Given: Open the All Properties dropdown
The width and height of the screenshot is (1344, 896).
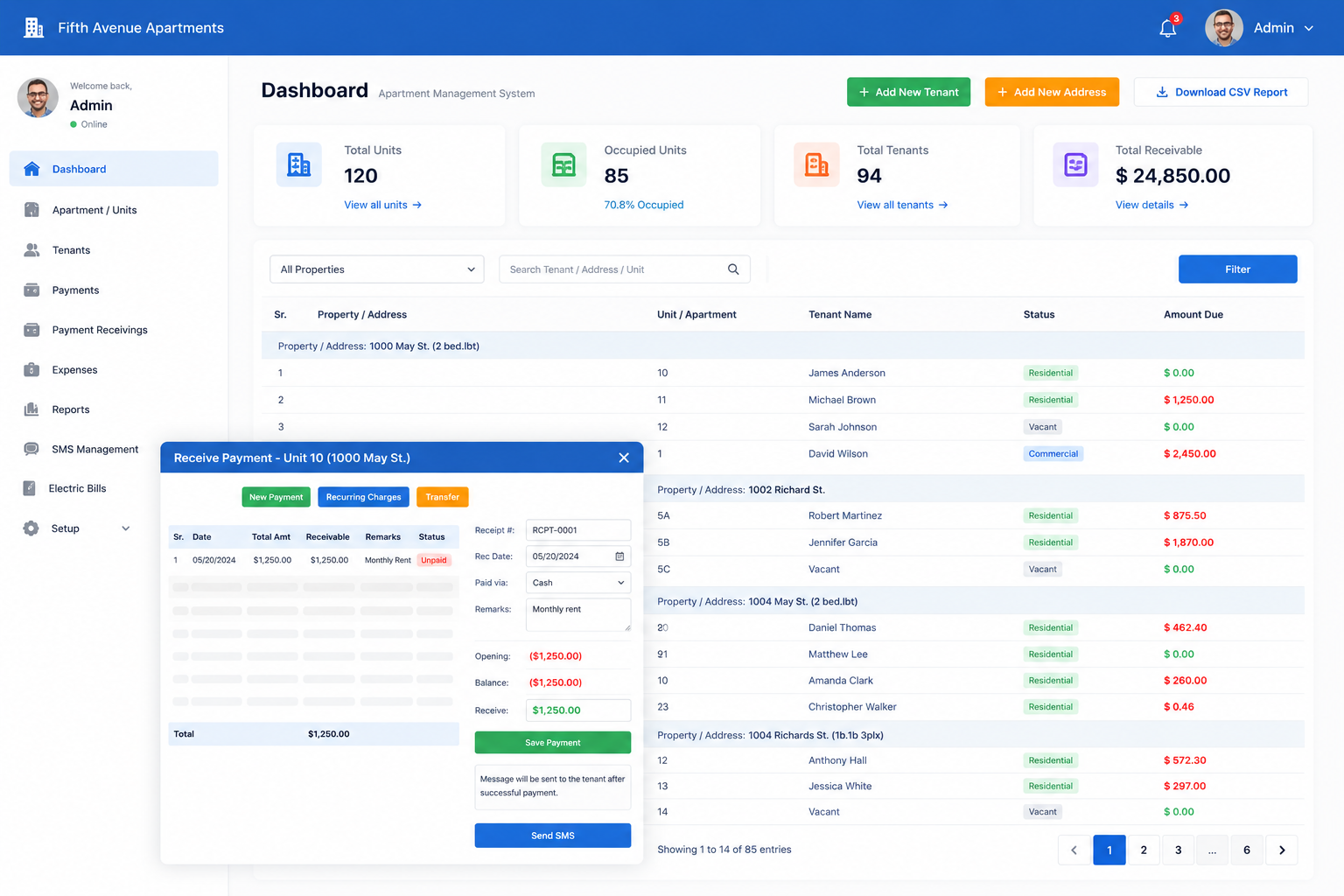Looking at the screenshot, I should (377, 269).
